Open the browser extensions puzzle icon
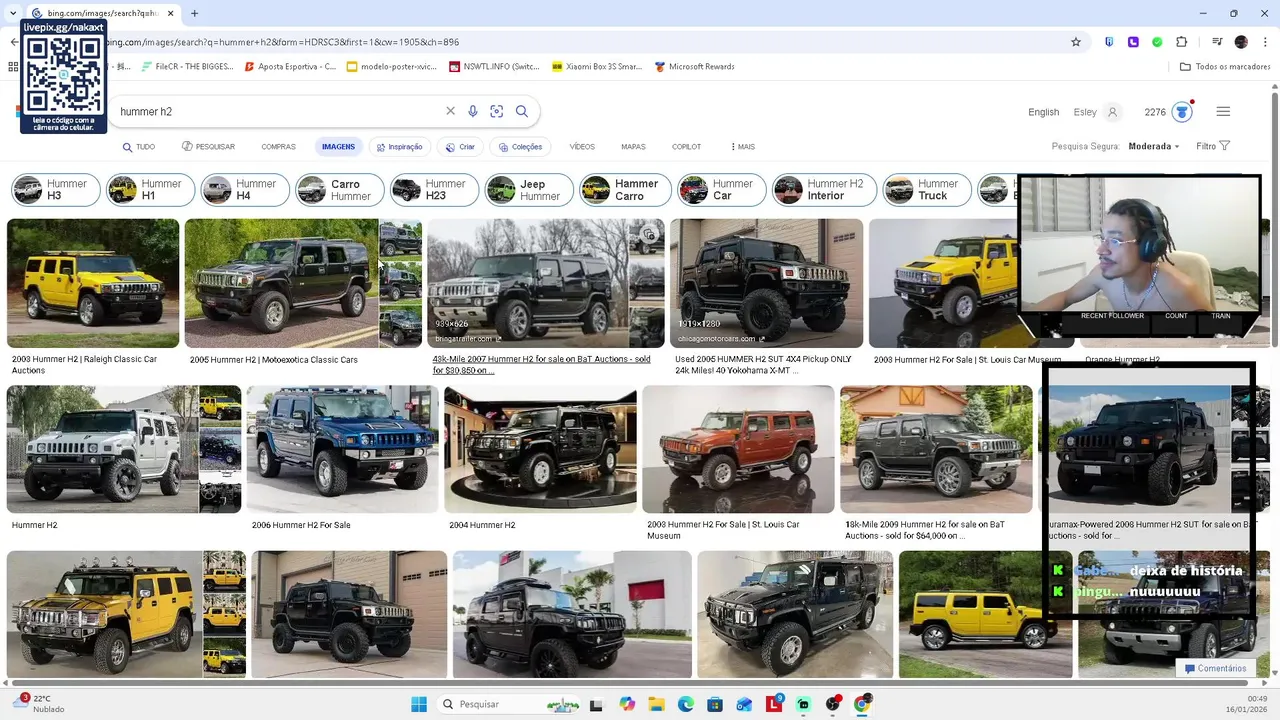Screen dimensions: 1280x720 pos(1181,42)
